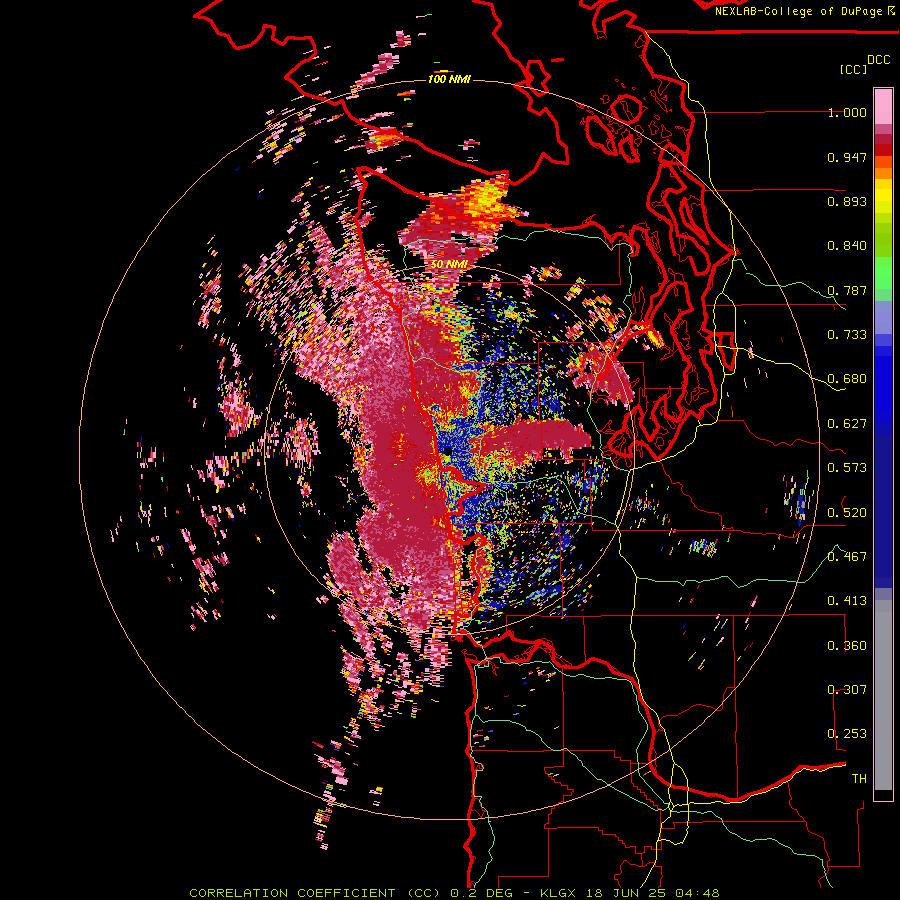Pick the dark navy color bar segment
900x900 pixels.
pos(883,511)
